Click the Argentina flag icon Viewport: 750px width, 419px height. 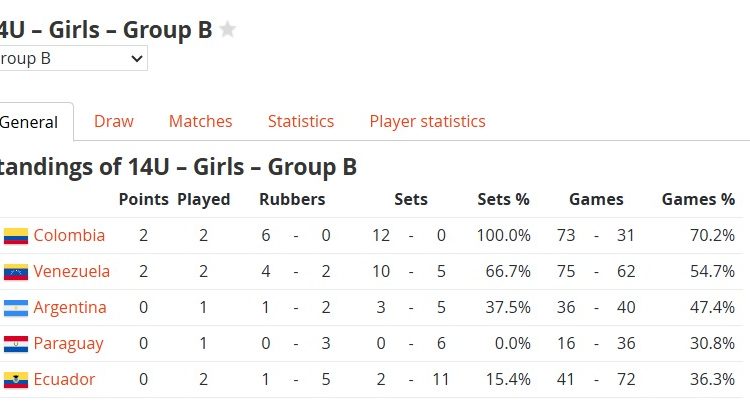pos(15,308)
